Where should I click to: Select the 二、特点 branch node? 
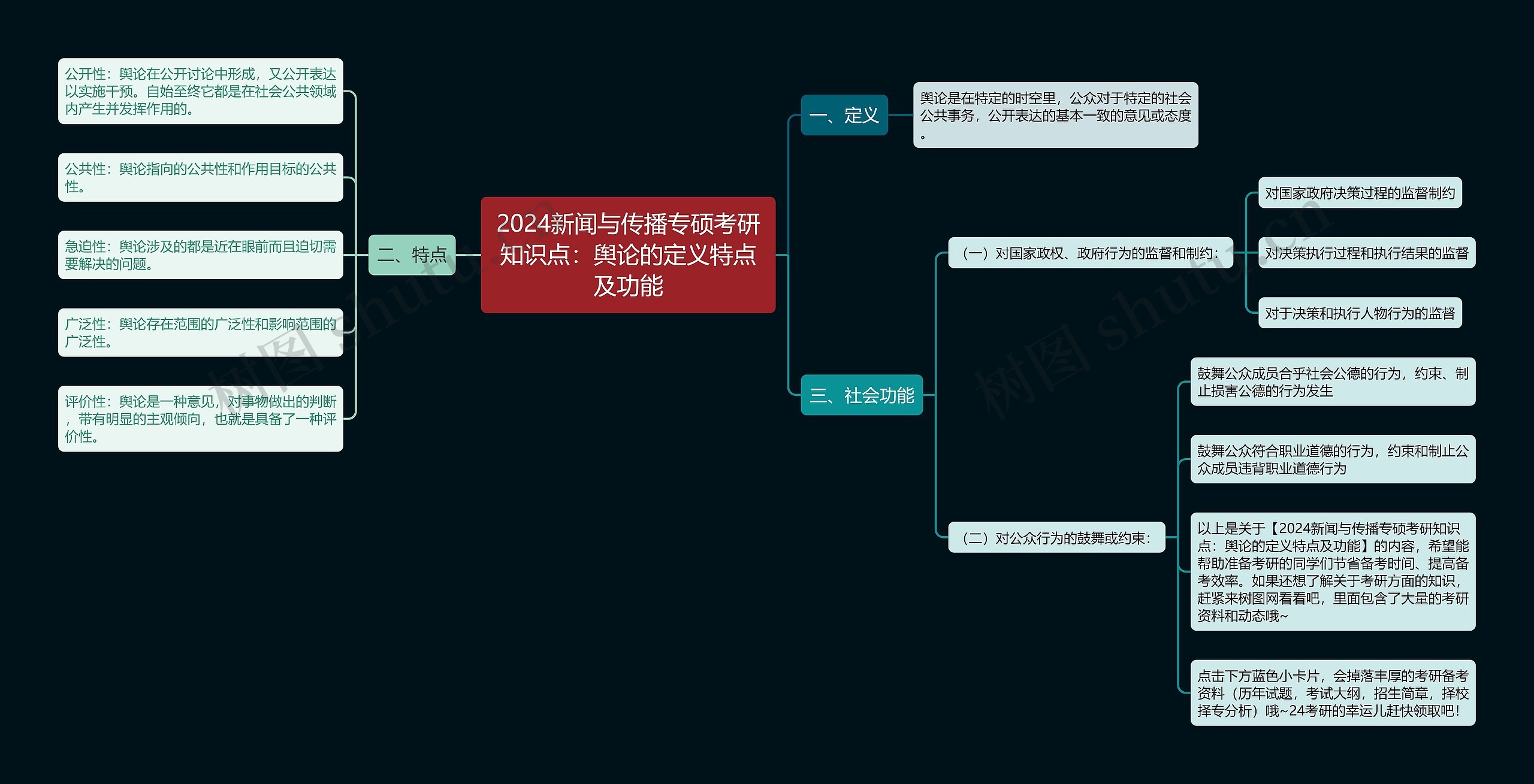coord(411,254)
